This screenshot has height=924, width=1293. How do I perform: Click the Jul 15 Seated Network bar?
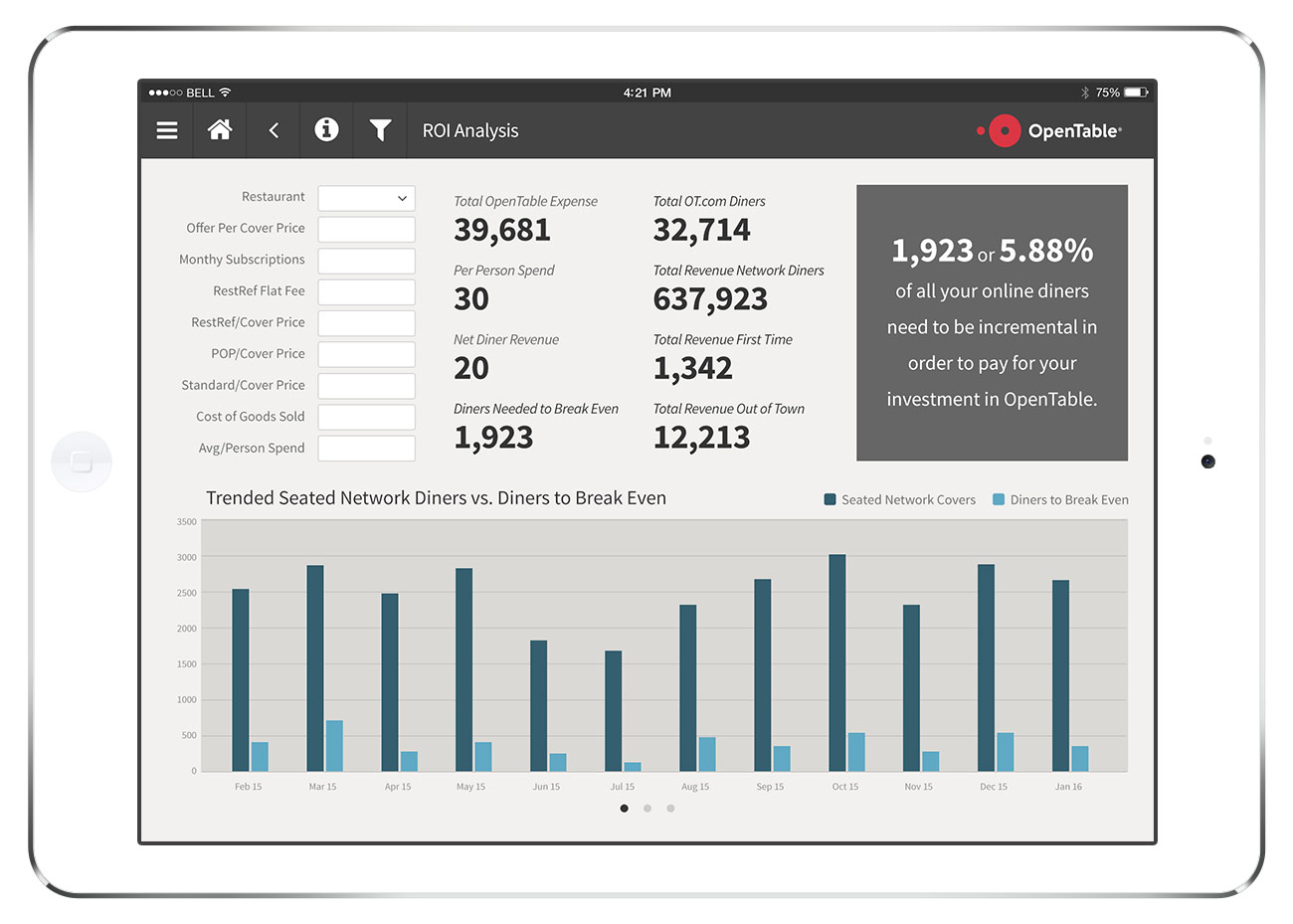click(x=614, y=711)
